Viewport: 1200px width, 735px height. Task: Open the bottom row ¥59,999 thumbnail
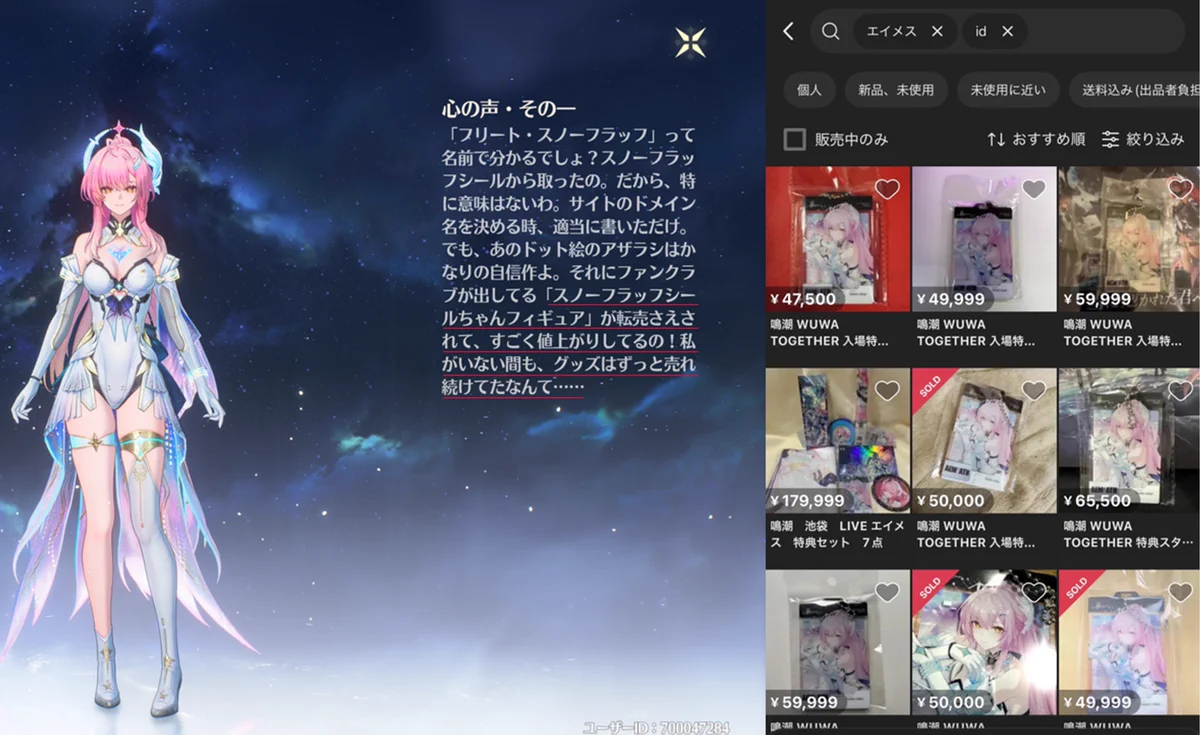[838, 643]
